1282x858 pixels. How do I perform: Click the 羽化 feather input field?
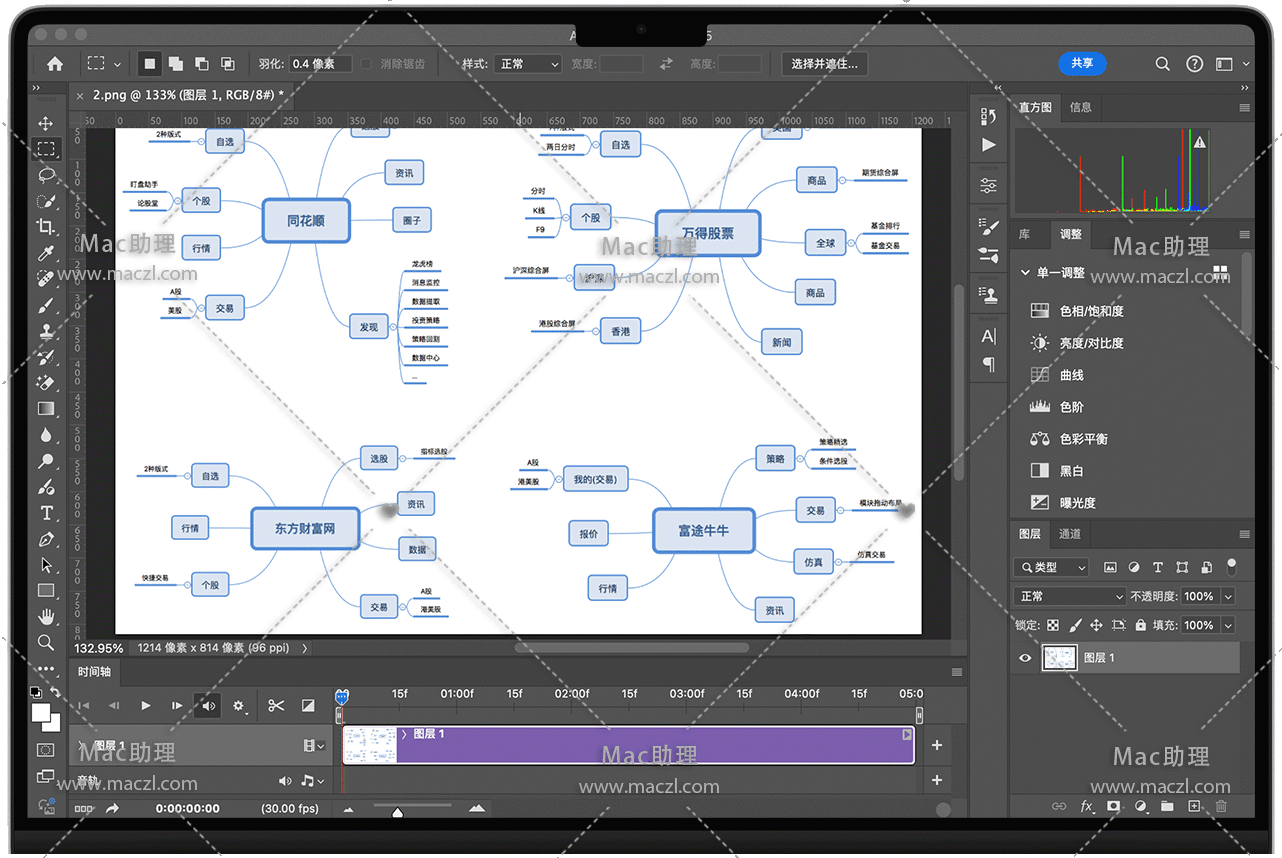coord(320,64)
